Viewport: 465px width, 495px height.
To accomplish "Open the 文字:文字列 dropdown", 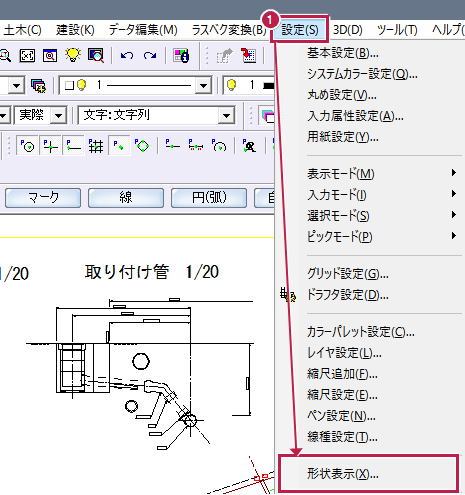I will click(226, 115).
